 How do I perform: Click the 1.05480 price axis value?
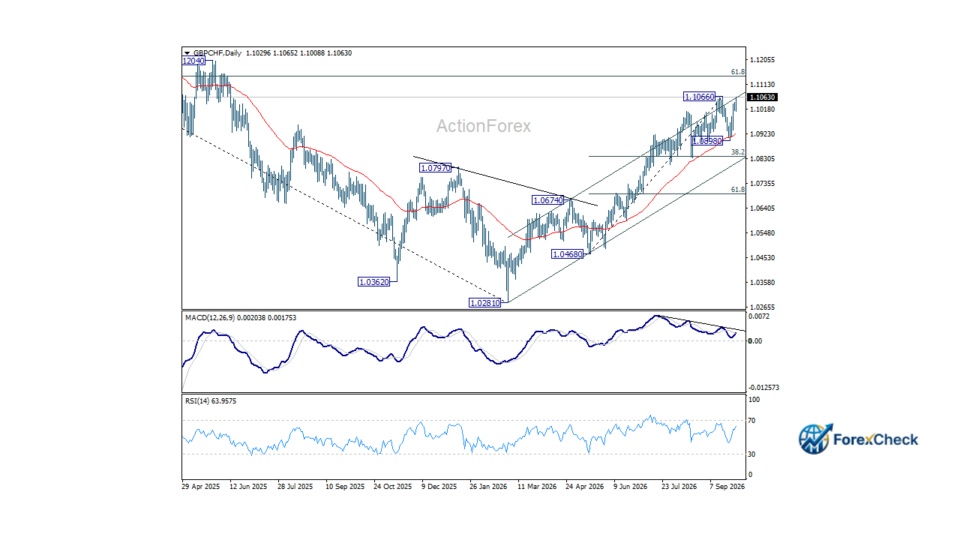pos(763,233)
